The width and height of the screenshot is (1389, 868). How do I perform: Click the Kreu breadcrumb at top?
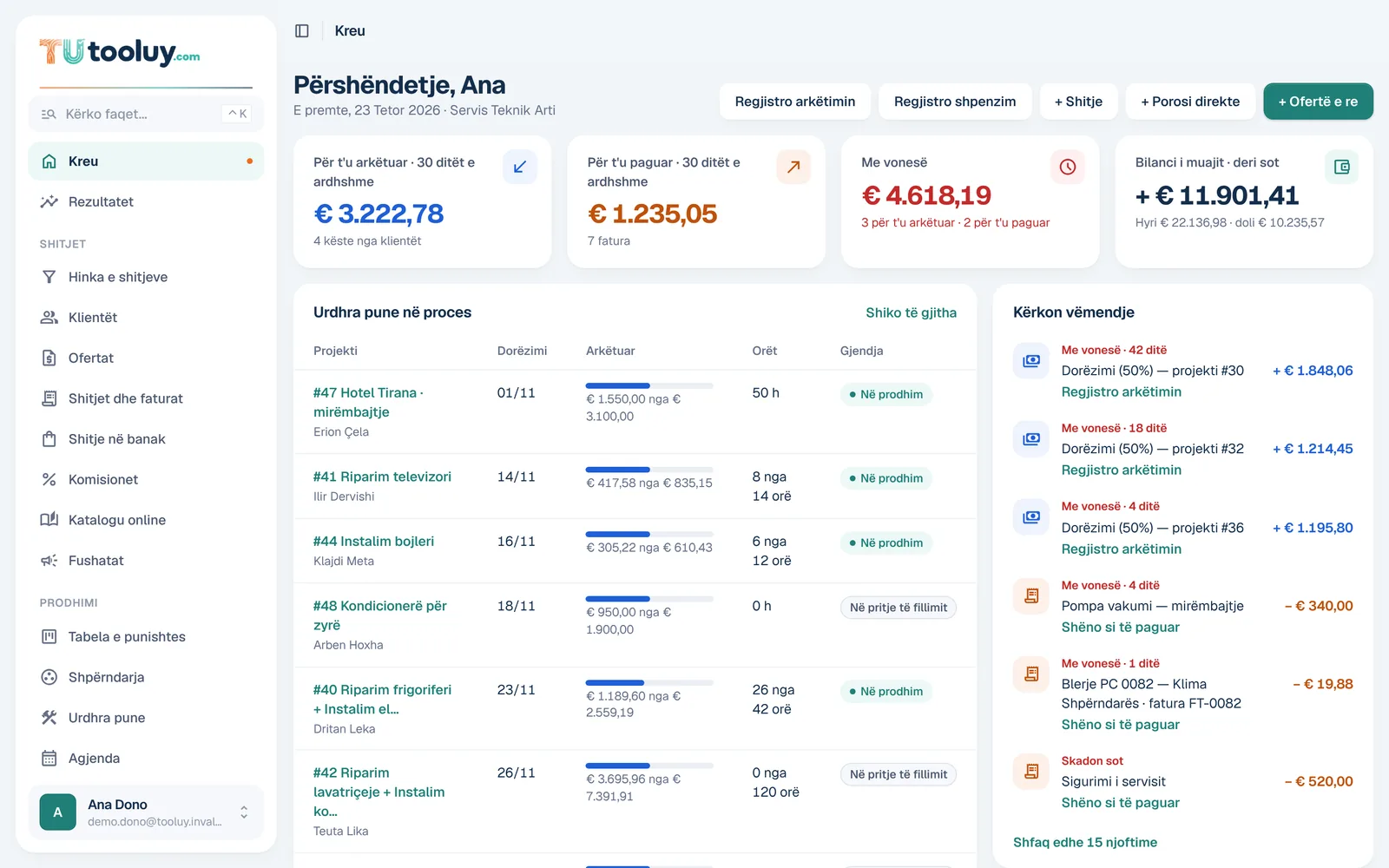point(350,31)
